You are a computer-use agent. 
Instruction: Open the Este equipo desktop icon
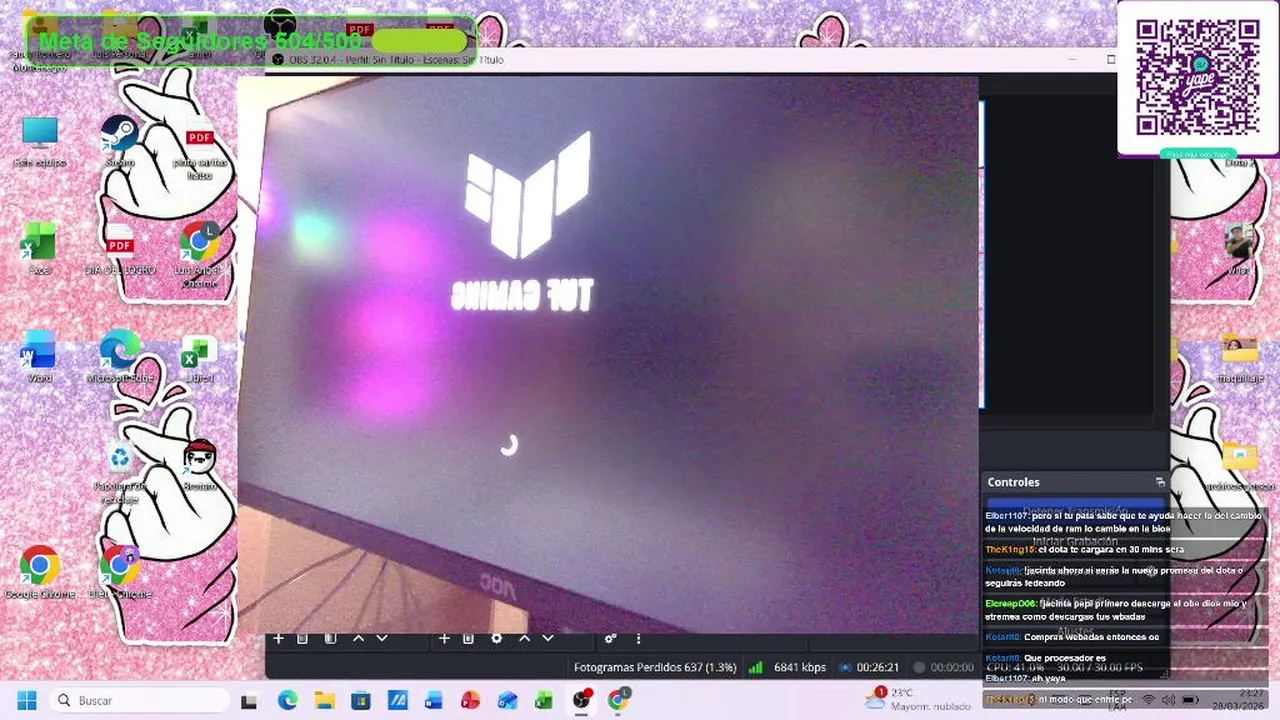(40, 140)
